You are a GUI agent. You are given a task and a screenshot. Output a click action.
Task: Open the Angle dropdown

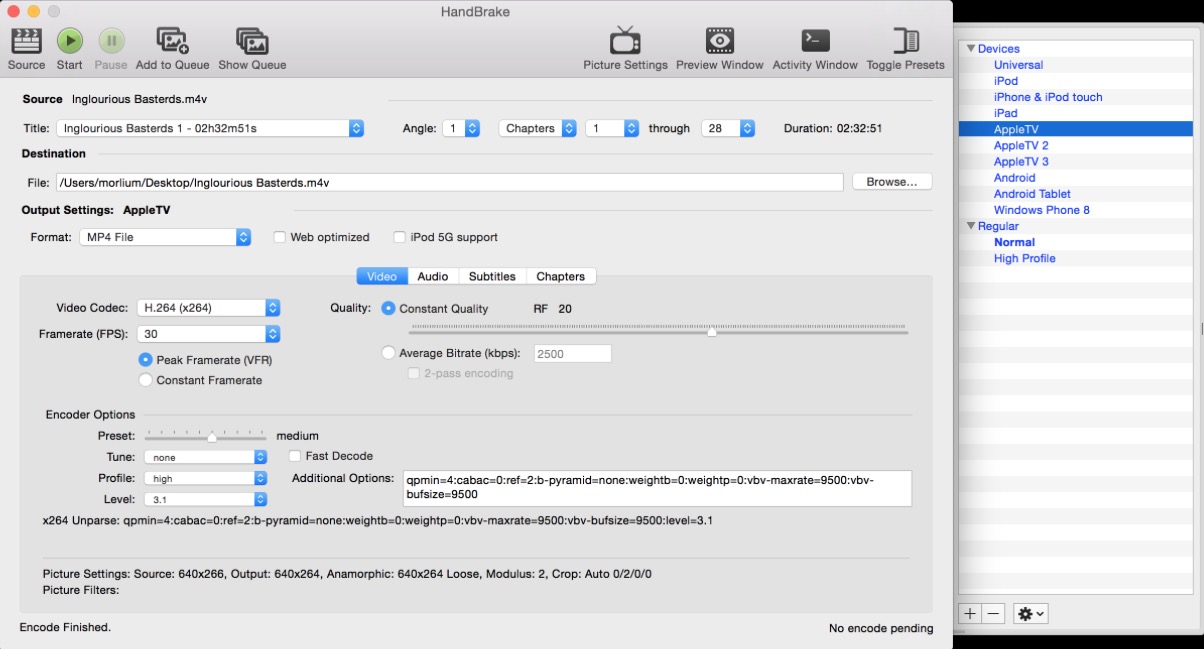coord(461,128)
